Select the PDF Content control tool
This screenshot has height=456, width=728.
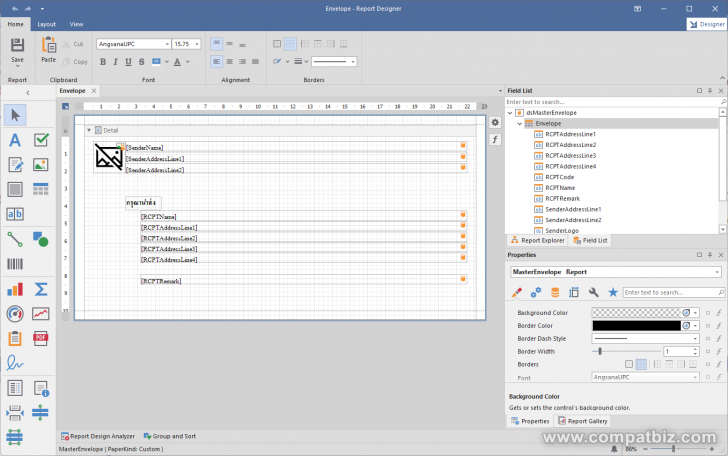[41, 339]
